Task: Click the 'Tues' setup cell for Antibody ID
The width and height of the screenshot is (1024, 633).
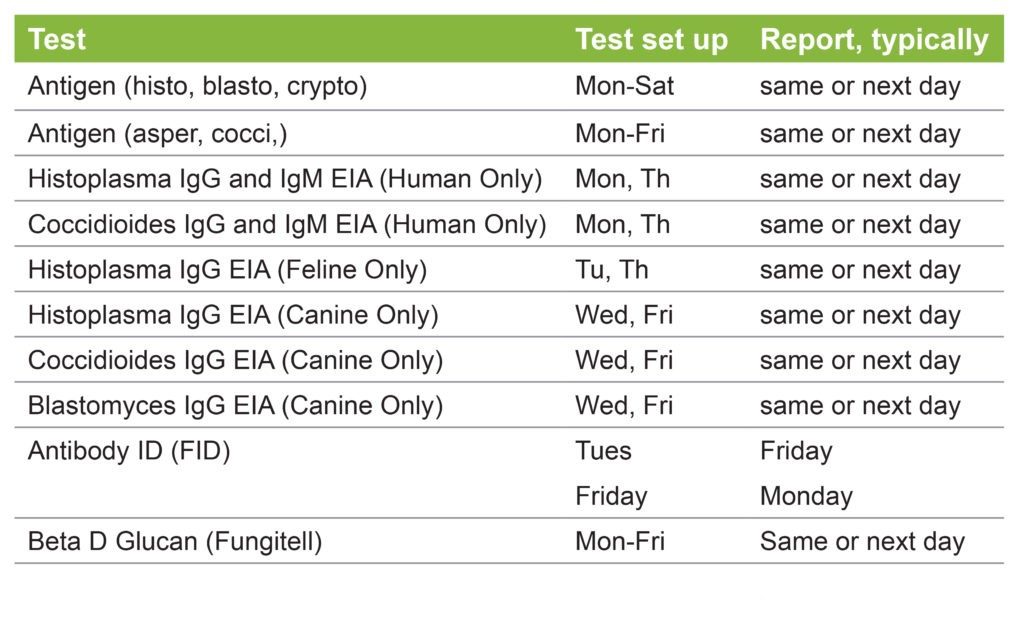Action: [603, 451]
